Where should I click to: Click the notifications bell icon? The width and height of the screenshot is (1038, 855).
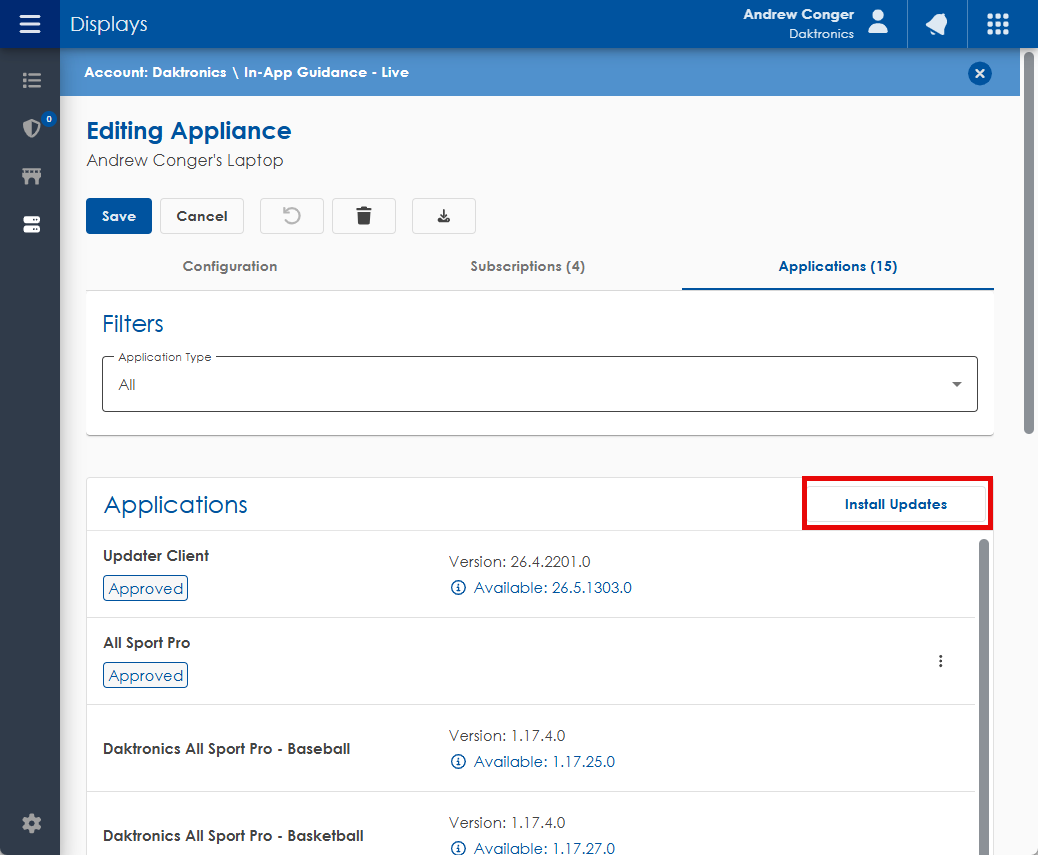pos(937,24)
